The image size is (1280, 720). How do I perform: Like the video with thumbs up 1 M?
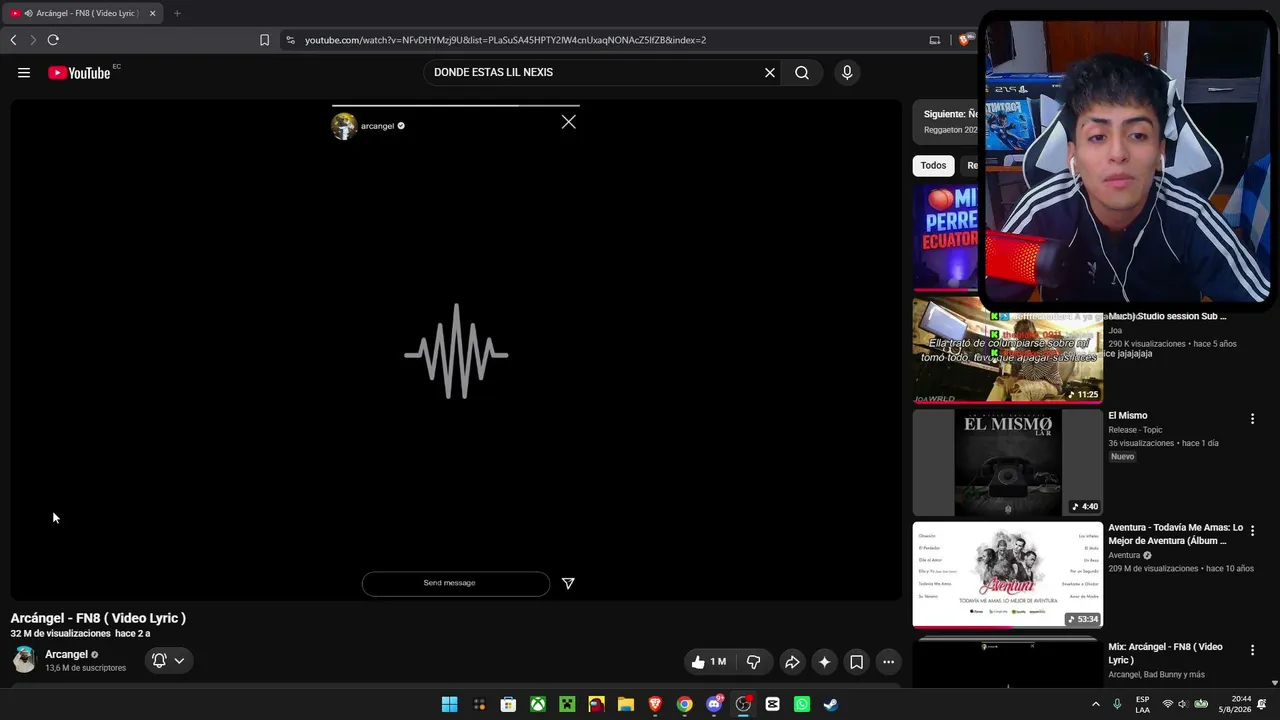click(709, 662)
